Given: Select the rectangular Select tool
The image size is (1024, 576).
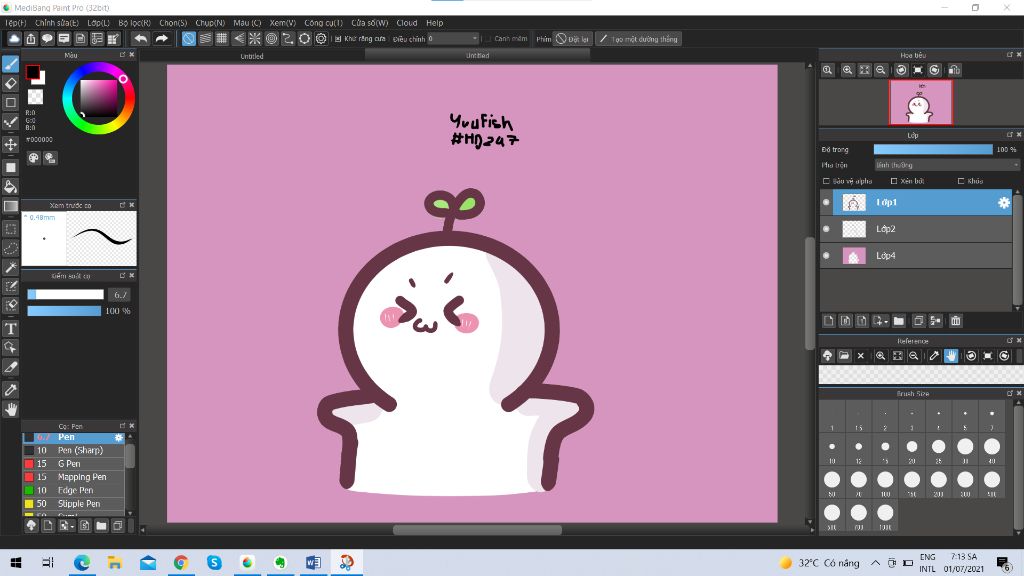Looking at the screenshot, I should coord(10,229).
